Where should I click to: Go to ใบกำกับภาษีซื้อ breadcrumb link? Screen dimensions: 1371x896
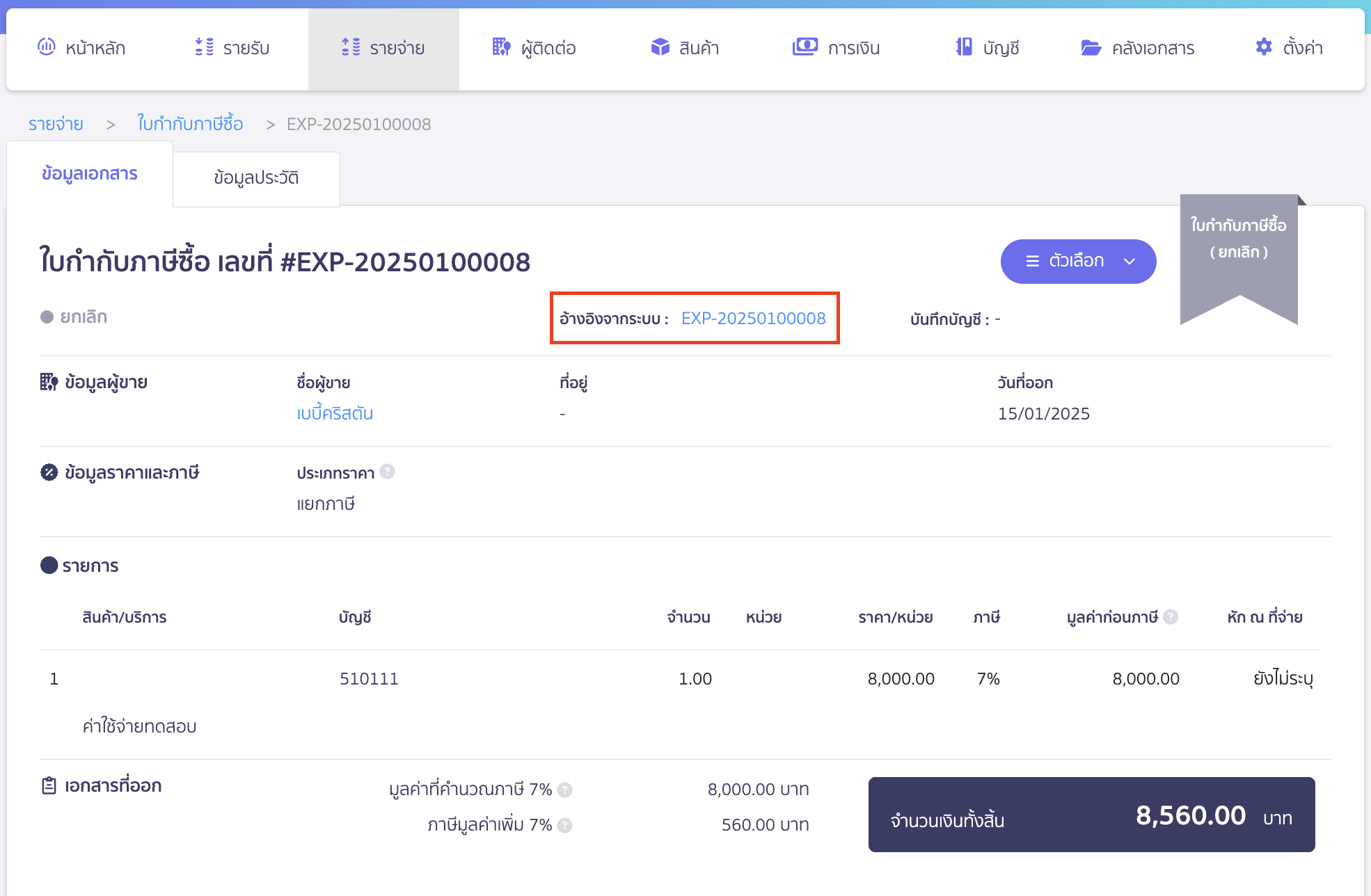pyautogui.click(x=190, y=124)
